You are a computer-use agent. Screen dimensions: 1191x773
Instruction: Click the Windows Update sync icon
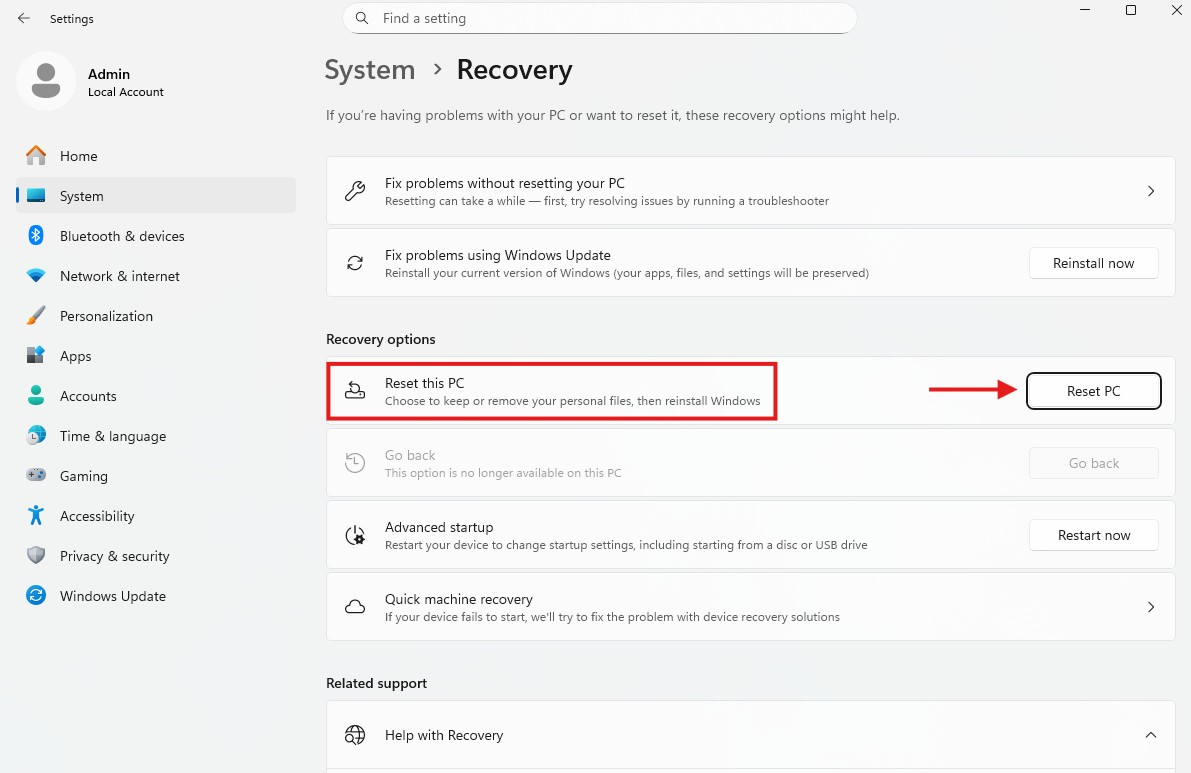pyautogui.click(x=36, y=596)
